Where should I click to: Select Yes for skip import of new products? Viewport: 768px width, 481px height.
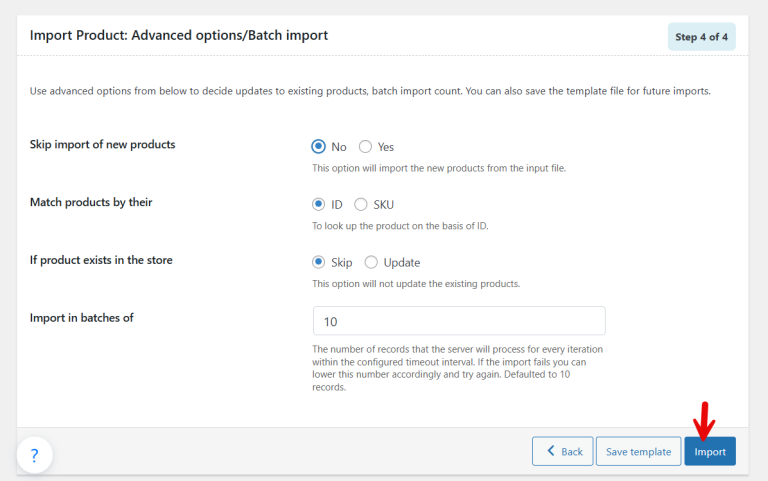pyautogui.click(x=365, y=146)
